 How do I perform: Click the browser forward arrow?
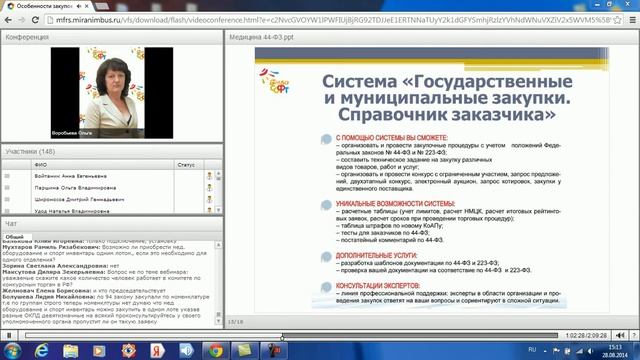(21, 20)
